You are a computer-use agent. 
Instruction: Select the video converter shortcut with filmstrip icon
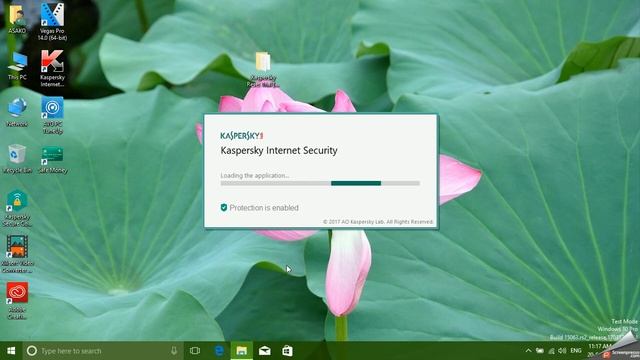coord(17,254)
